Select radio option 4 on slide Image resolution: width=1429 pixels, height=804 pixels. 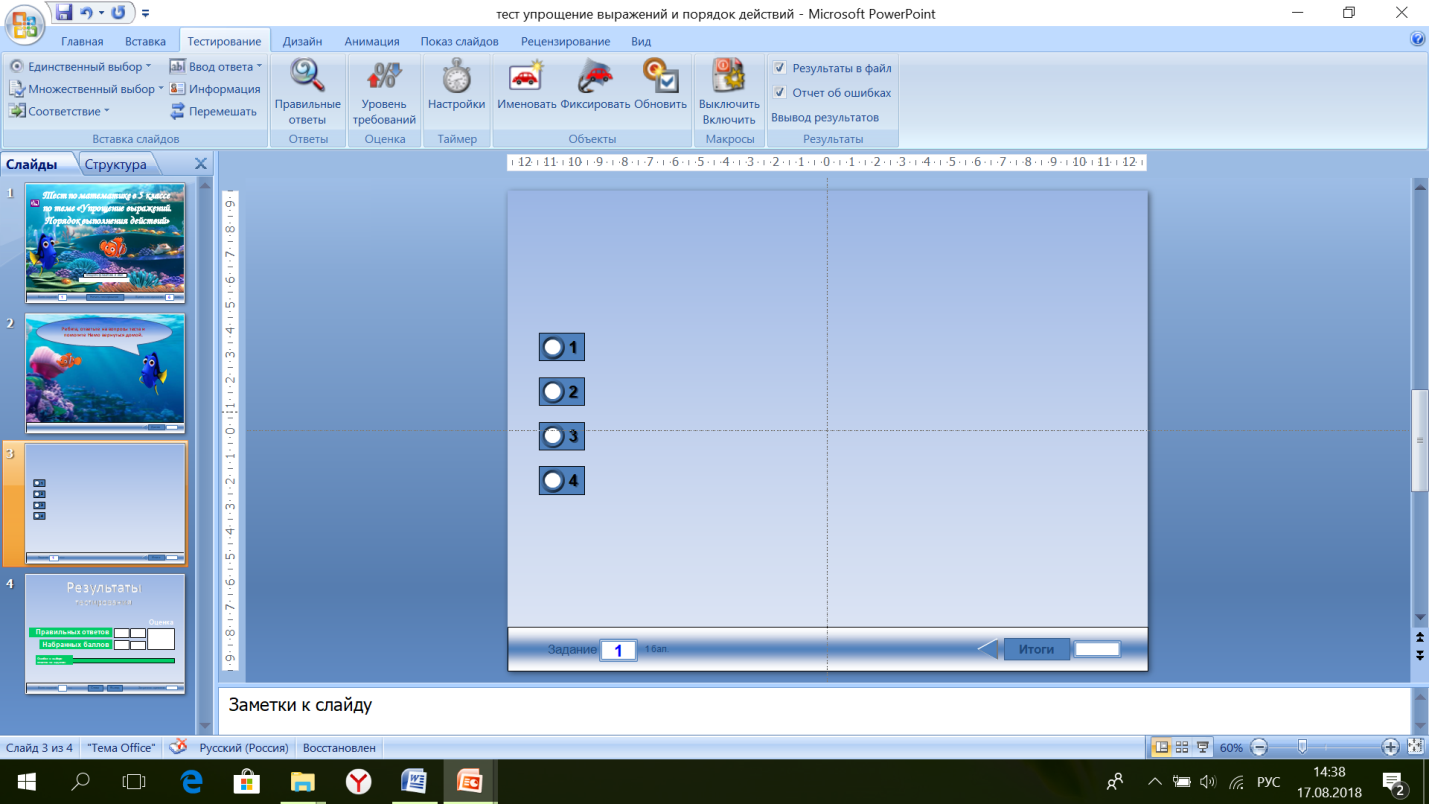click(x=553, y=481)
